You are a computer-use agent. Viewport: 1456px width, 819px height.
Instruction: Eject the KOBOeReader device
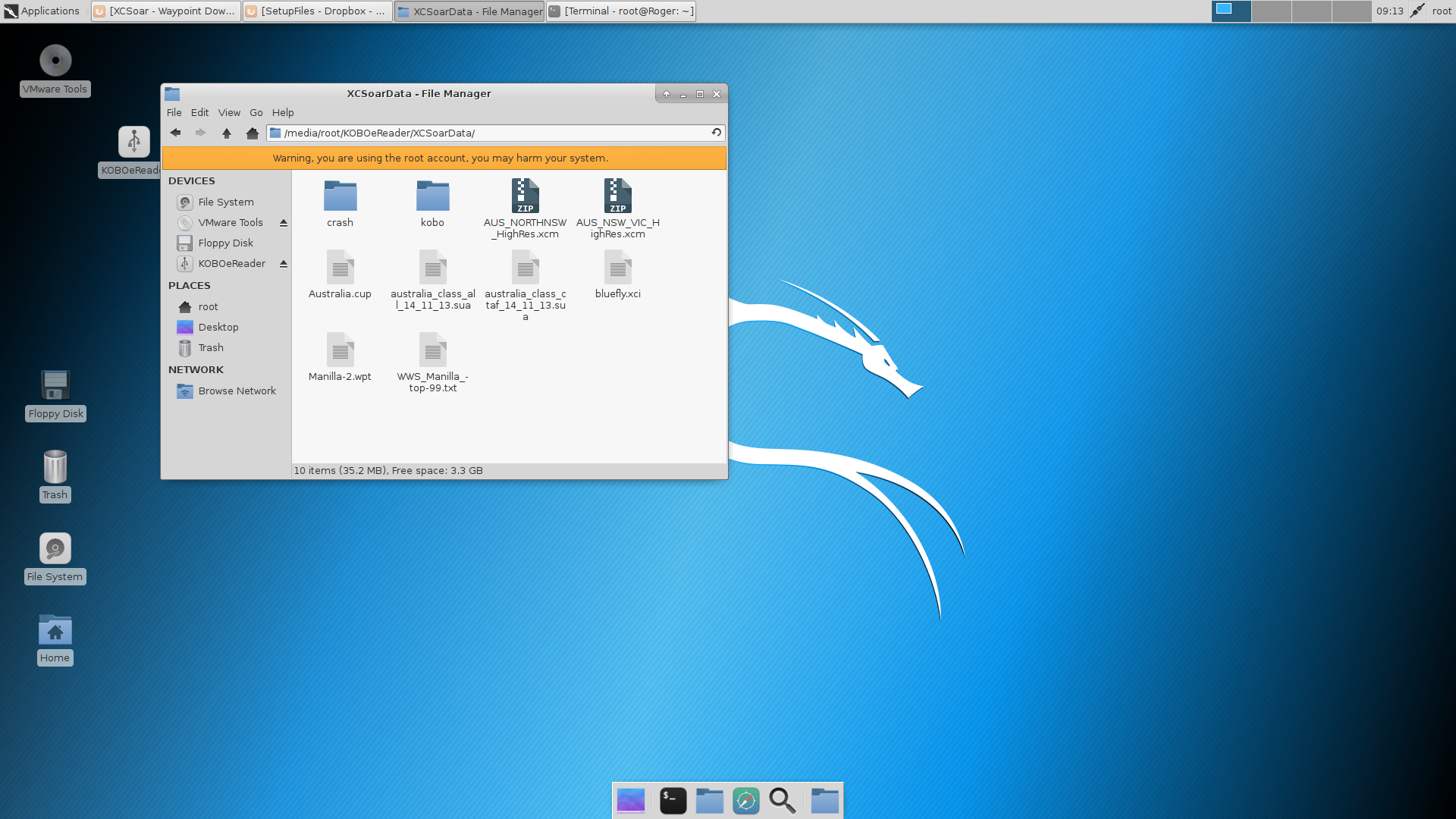click(x=284, y=264)
